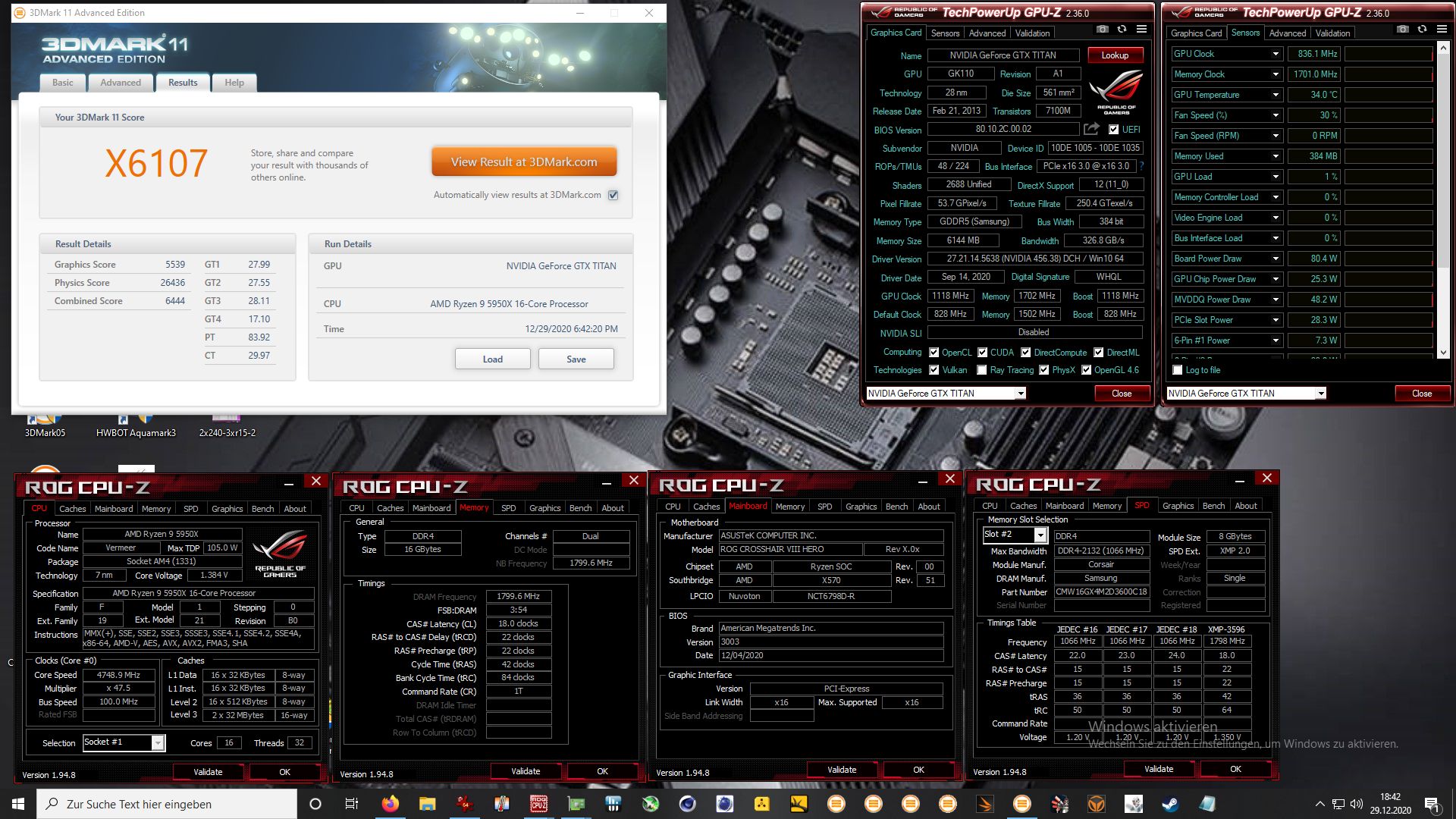Click the Bus Interface question mark
Viewport: 1456px width, 819px height.
tap(1141, 166)
